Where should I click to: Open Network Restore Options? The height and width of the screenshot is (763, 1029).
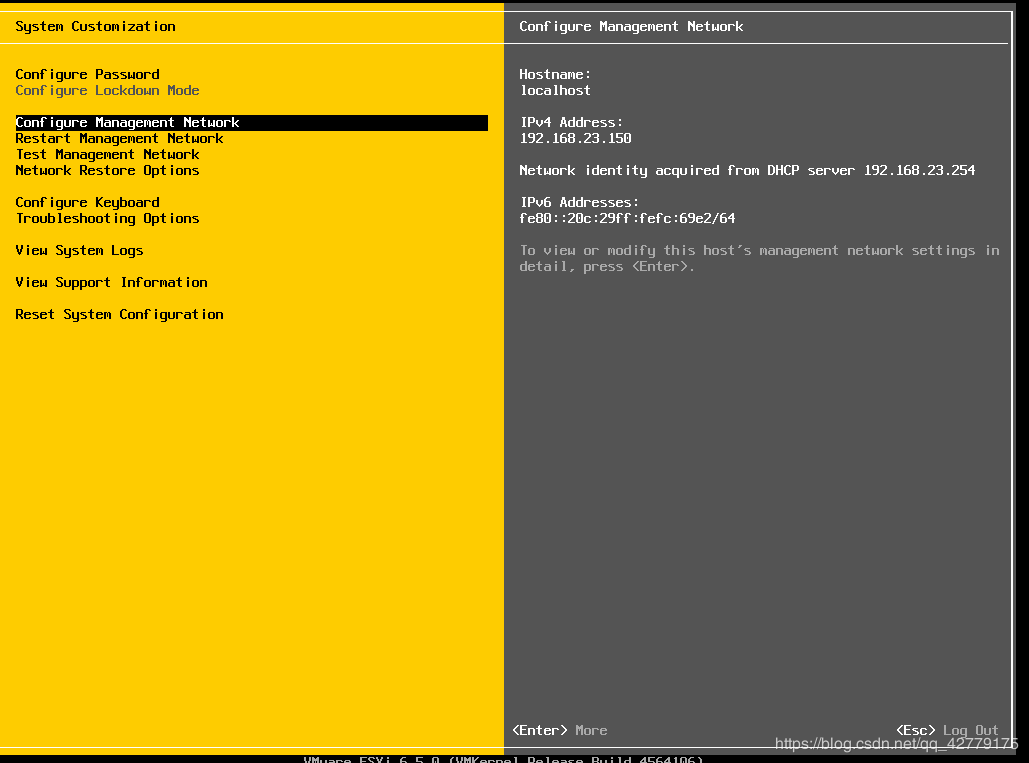[107, 170]
